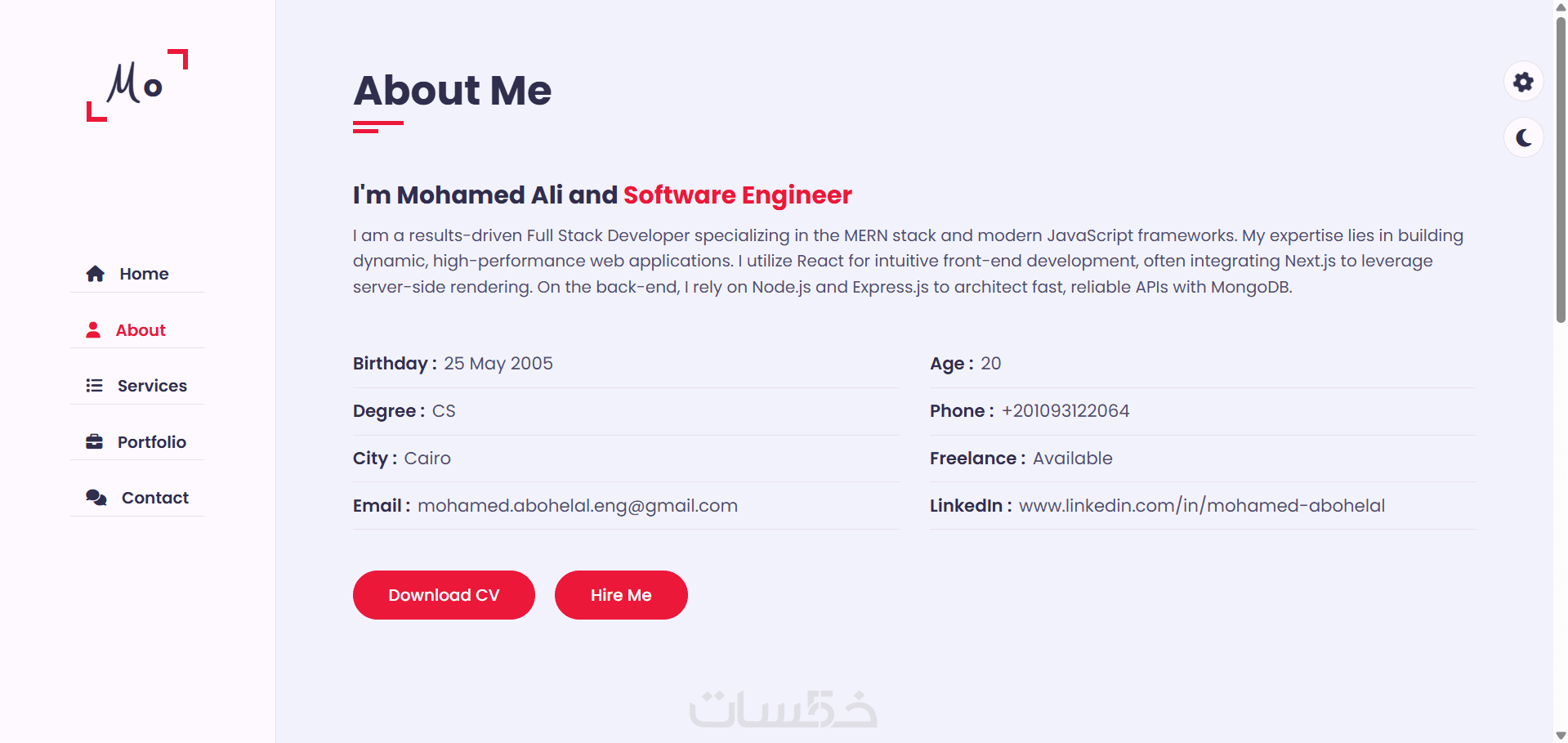Go to the Home section
Screen dimensions: 1568x743
click(x=144, y=274)
